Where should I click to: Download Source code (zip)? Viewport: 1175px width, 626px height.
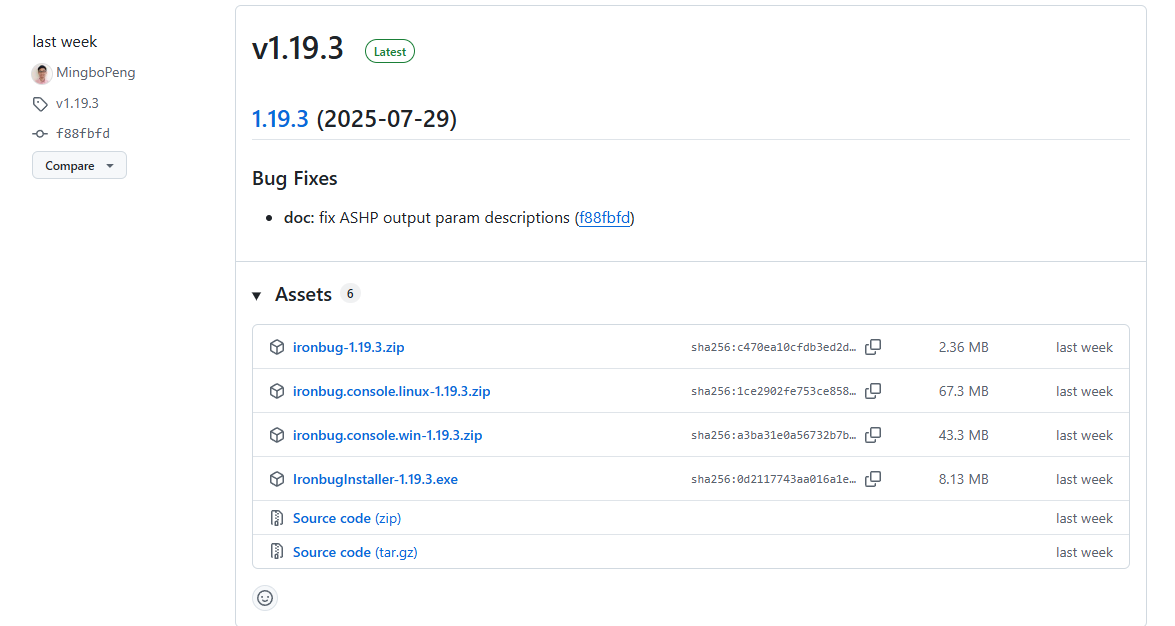pyautogui.click(x=346, y=519)
